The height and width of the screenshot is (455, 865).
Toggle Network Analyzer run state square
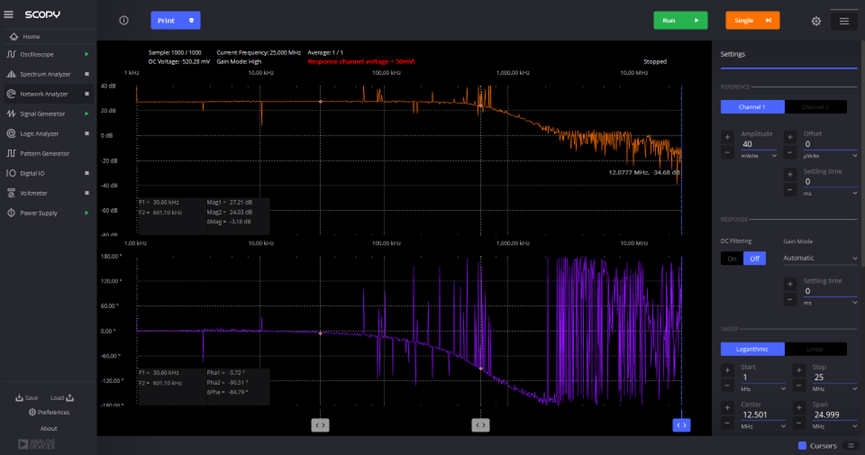(x=87, y=94)
